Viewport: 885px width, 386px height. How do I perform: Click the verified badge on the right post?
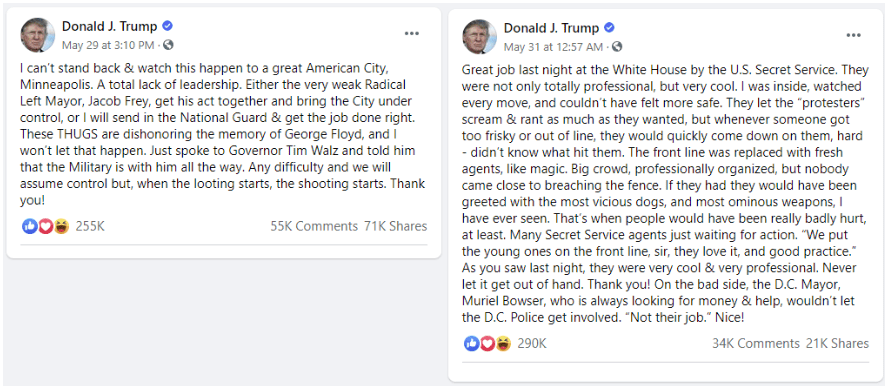tap(609, 28)
